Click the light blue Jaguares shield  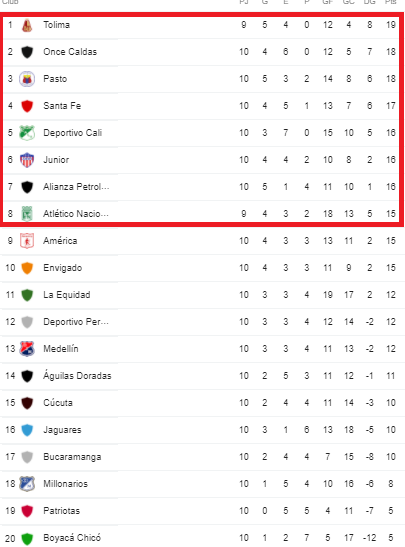pos(27,430)
